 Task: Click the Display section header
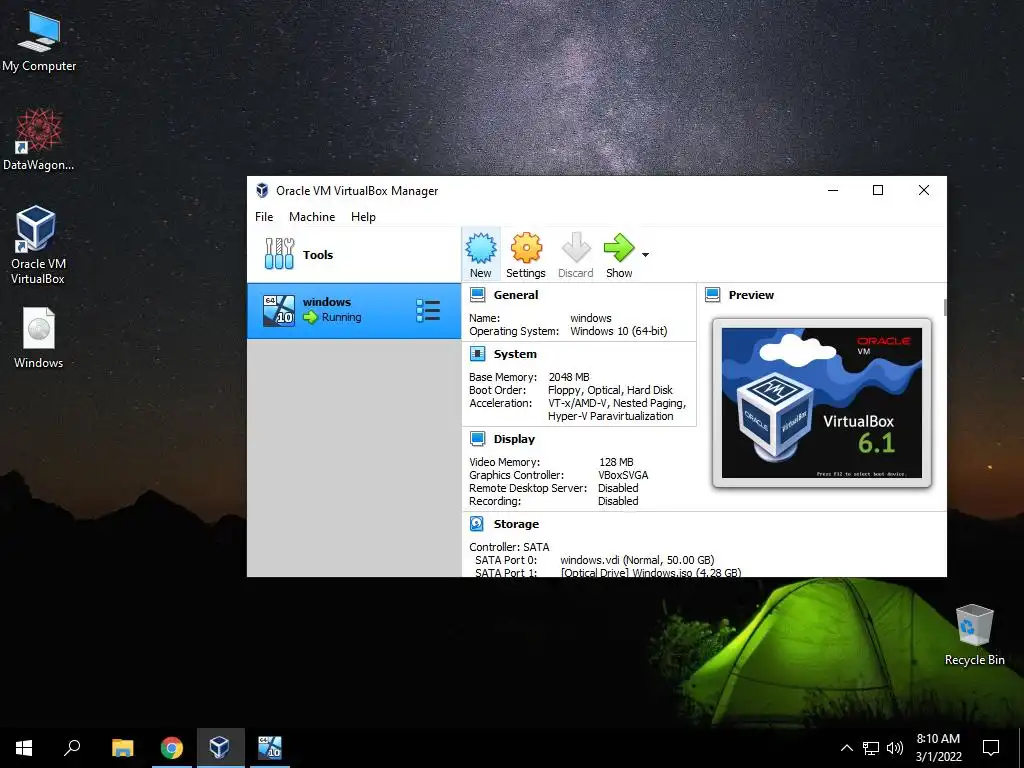coord(514,439)
